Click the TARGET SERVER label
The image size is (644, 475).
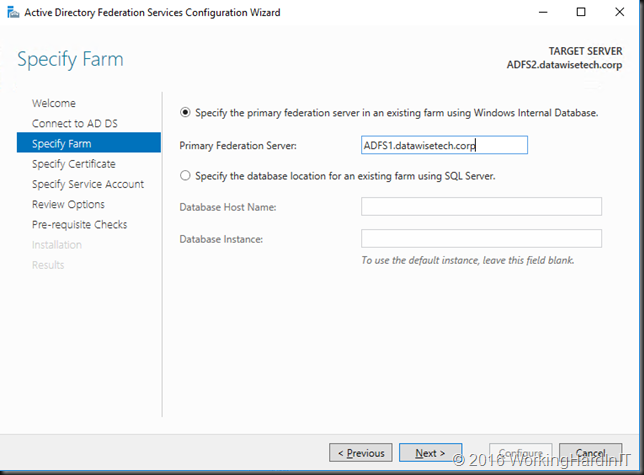click(585, 51)
